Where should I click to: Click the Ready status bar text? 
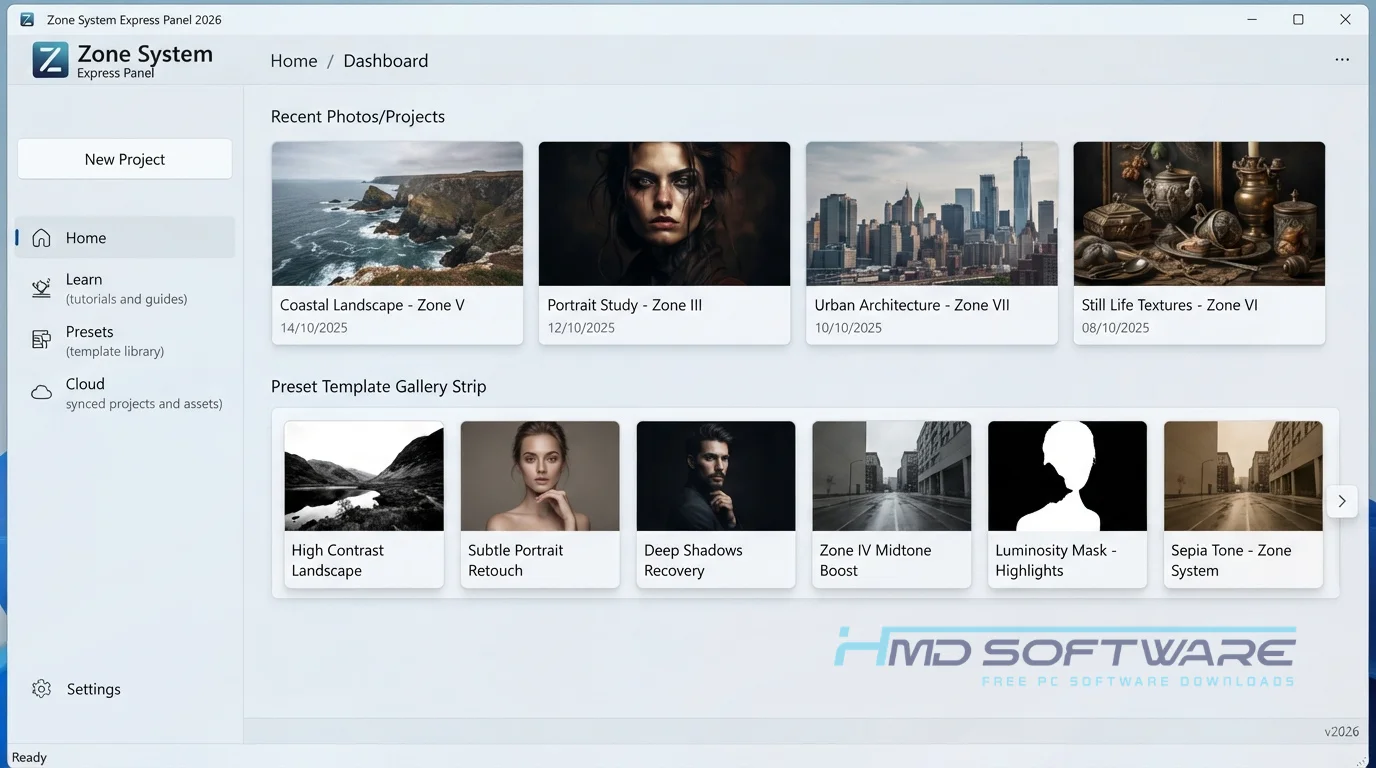tap(29, 757)
